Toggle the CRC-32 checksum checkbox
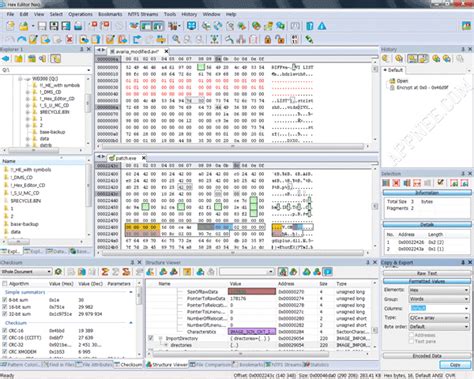The width and height of the screenshot is (474, 379). (5, 345)
